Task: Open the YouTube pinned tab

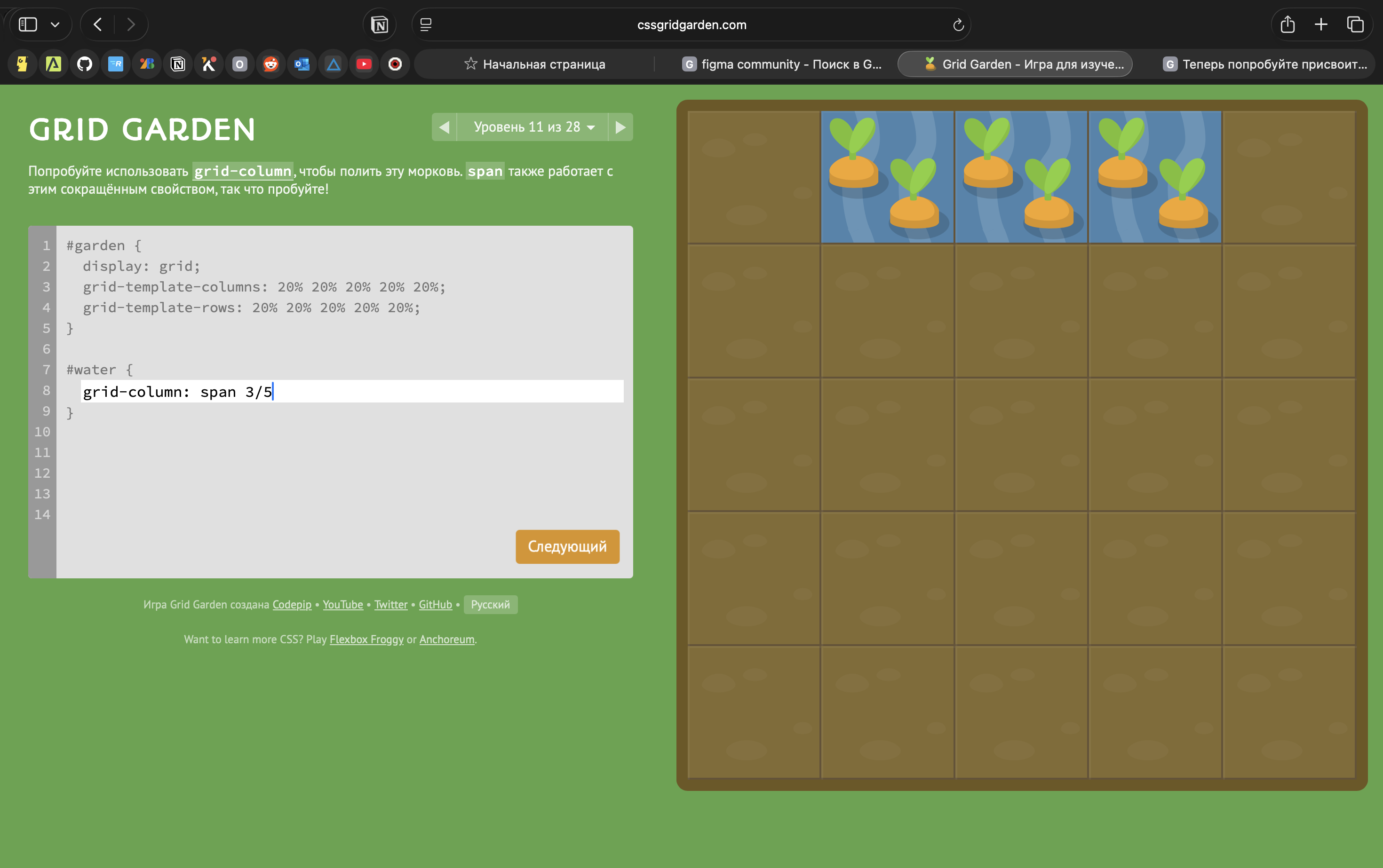Action: coord(364,64)
